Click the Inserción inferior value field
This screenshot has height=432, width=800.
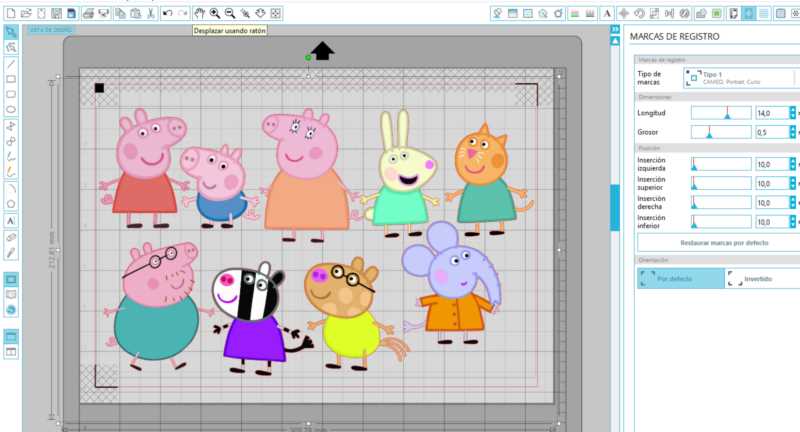pos(772,222)
